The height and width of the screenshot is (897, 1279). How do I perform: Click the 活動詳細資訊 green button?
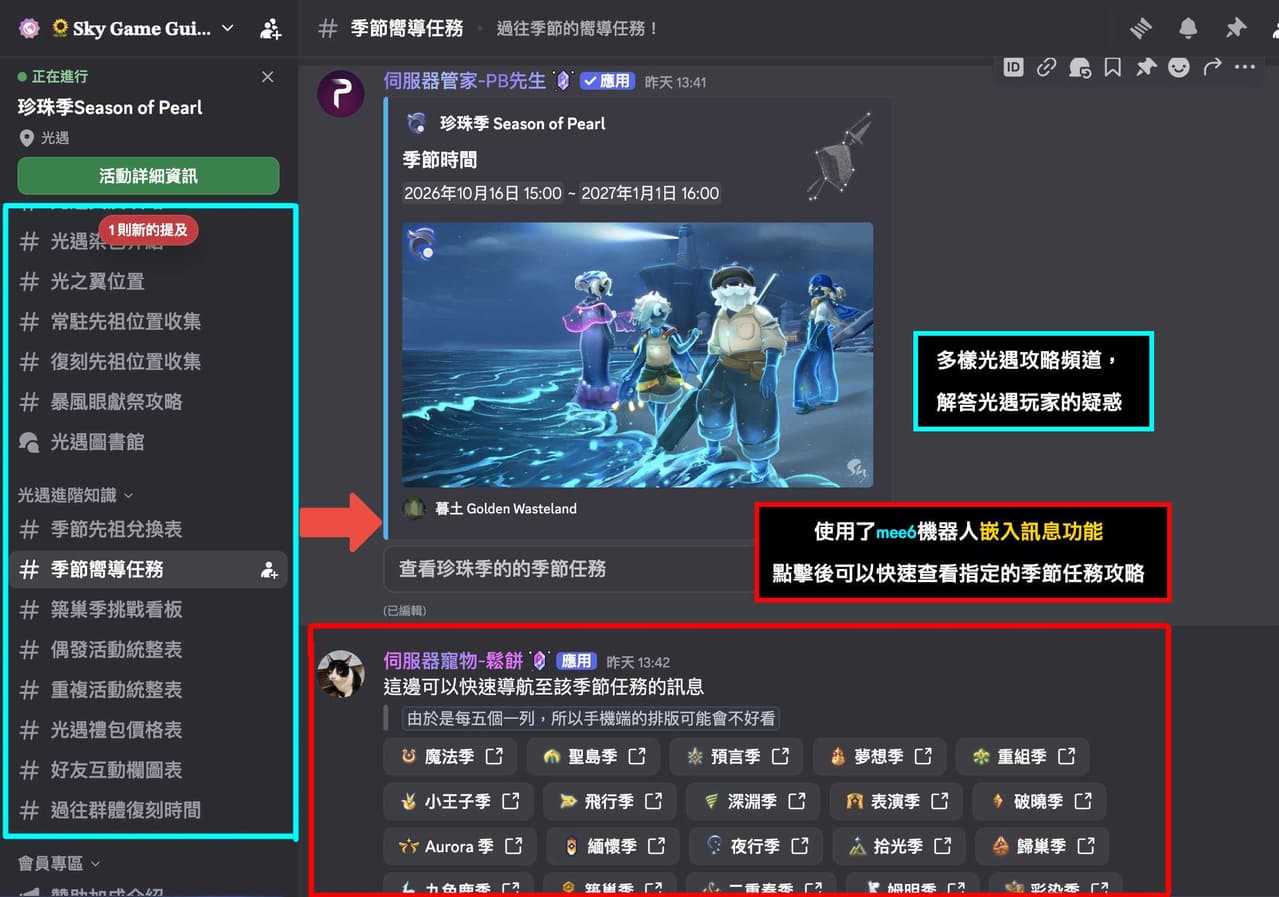[x=148, y=176]
